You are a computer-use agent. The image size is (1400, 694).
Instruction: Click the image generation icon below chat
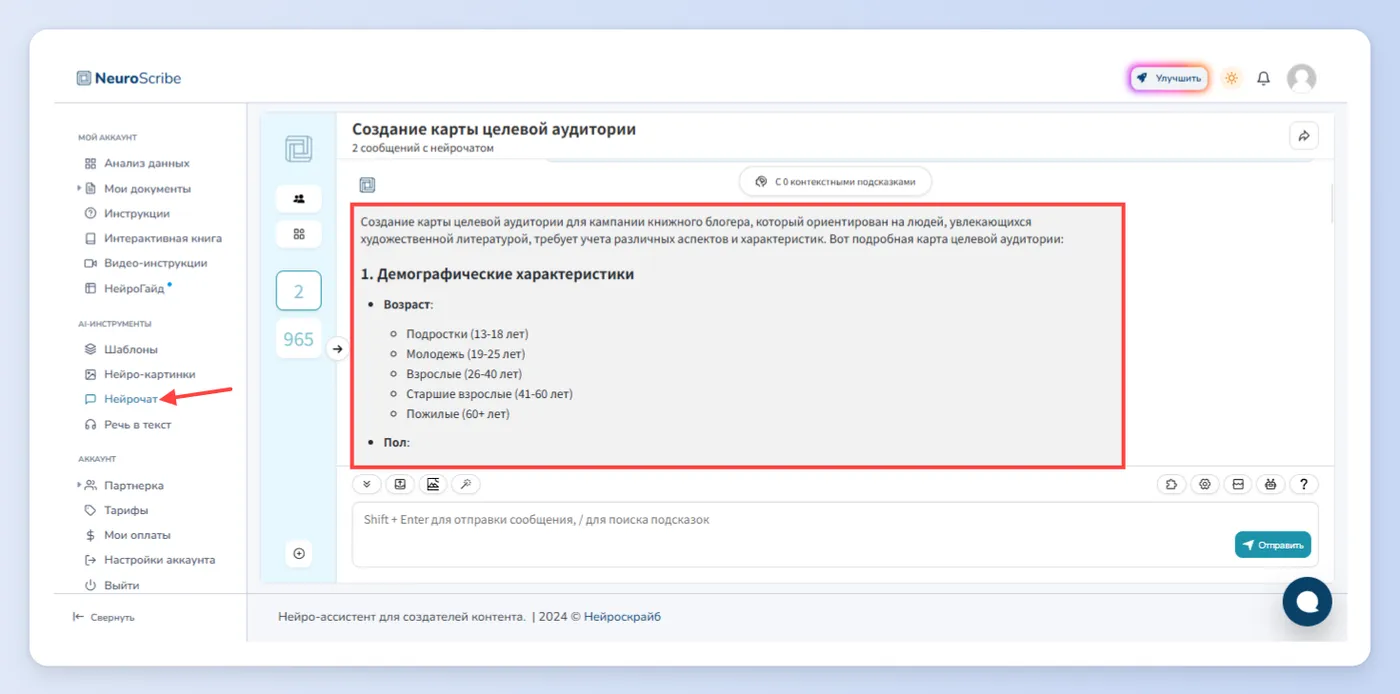[433, 484]
